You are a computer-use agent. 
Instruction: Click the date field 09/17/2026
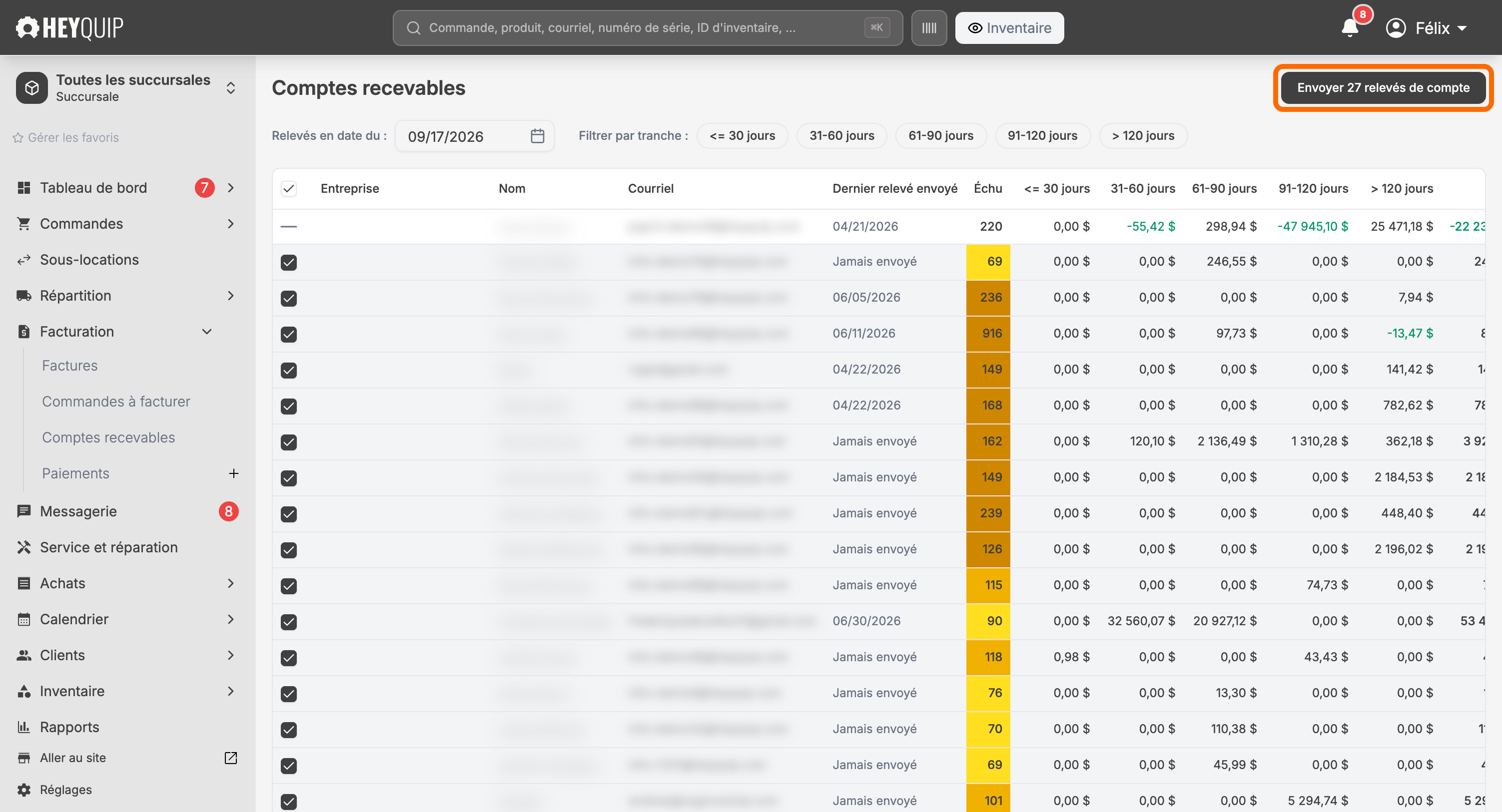tap(475, 136)
